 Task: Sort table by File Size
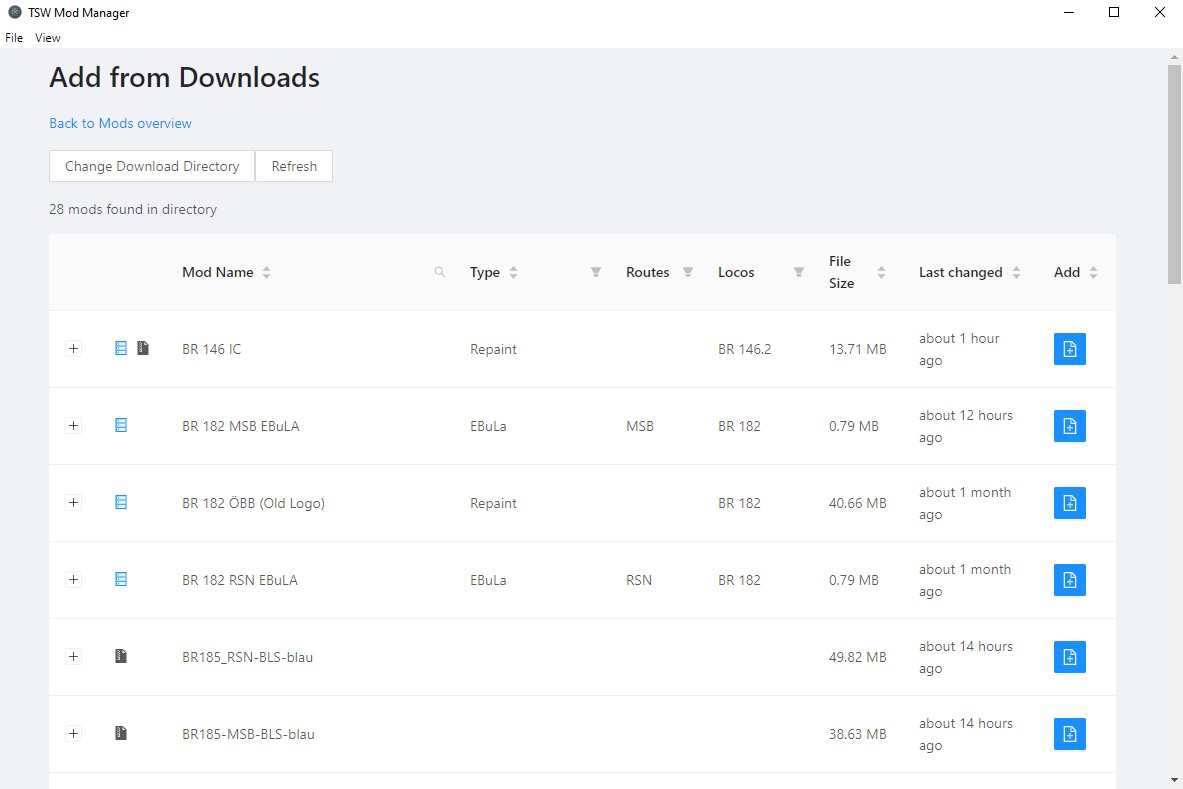coord(881,272)
